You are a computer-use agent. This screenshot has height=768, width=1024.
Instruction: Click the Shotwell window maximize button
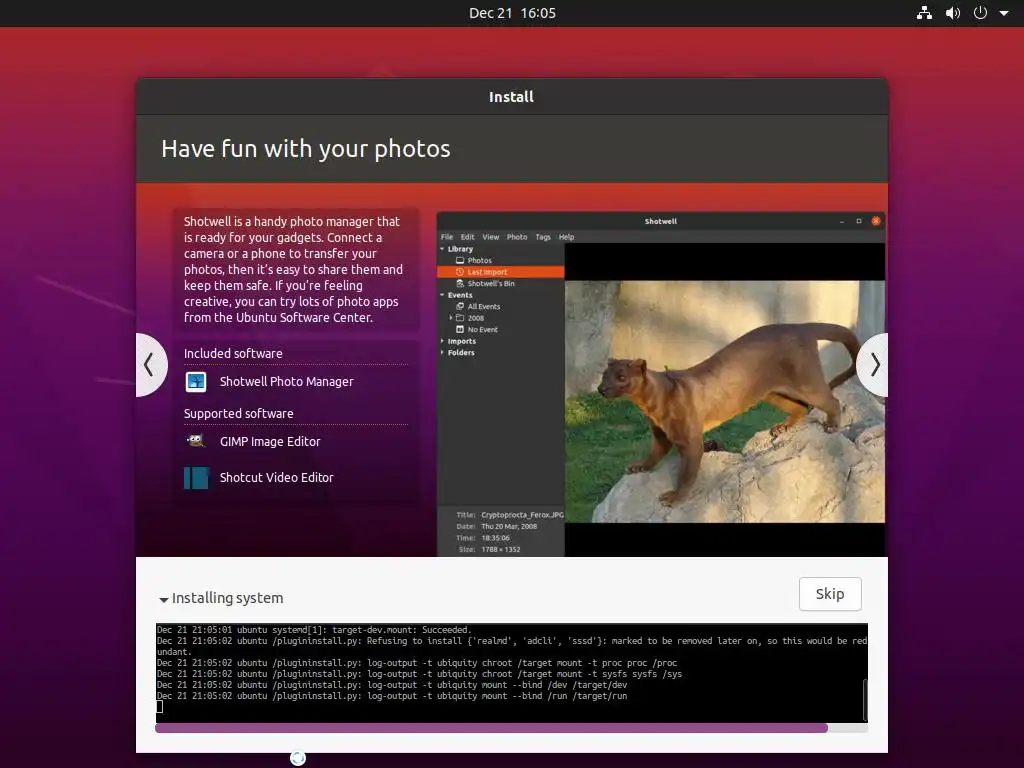[x=859, y=221]
